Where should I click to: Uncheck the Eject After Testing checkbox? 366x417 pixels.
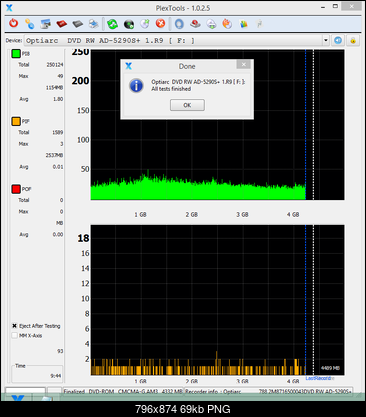point(15,326)
